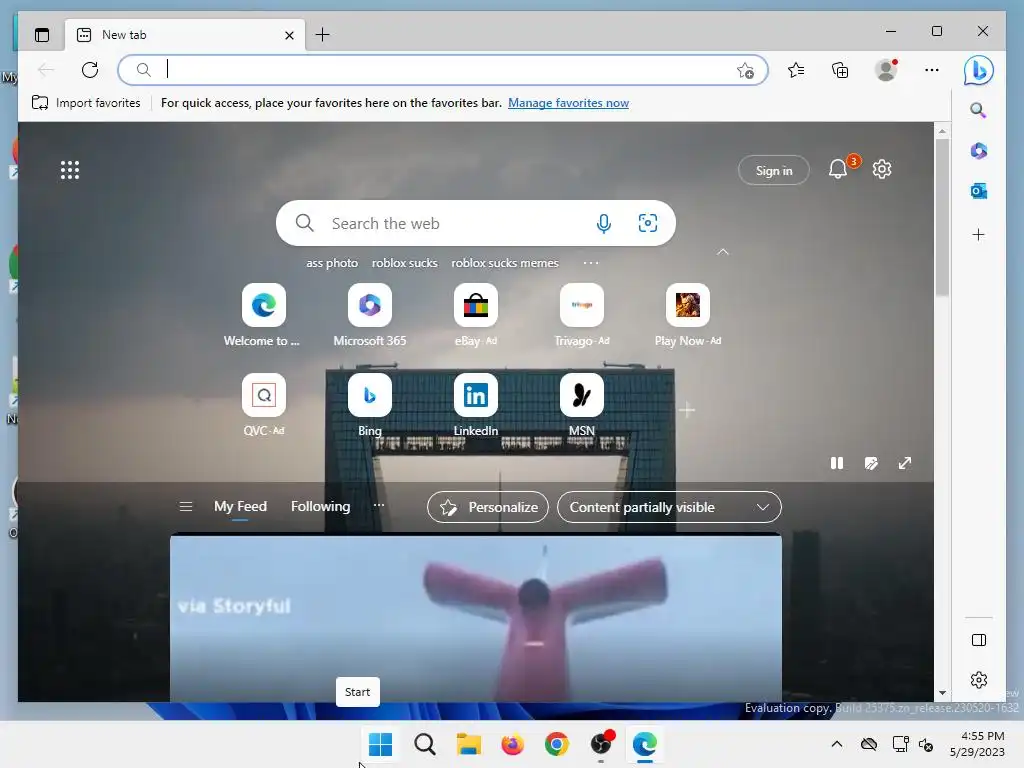This screenshot has height=768, width=1024.
Task: Start voice search with microphone
Action: click(x=604, y=223)
